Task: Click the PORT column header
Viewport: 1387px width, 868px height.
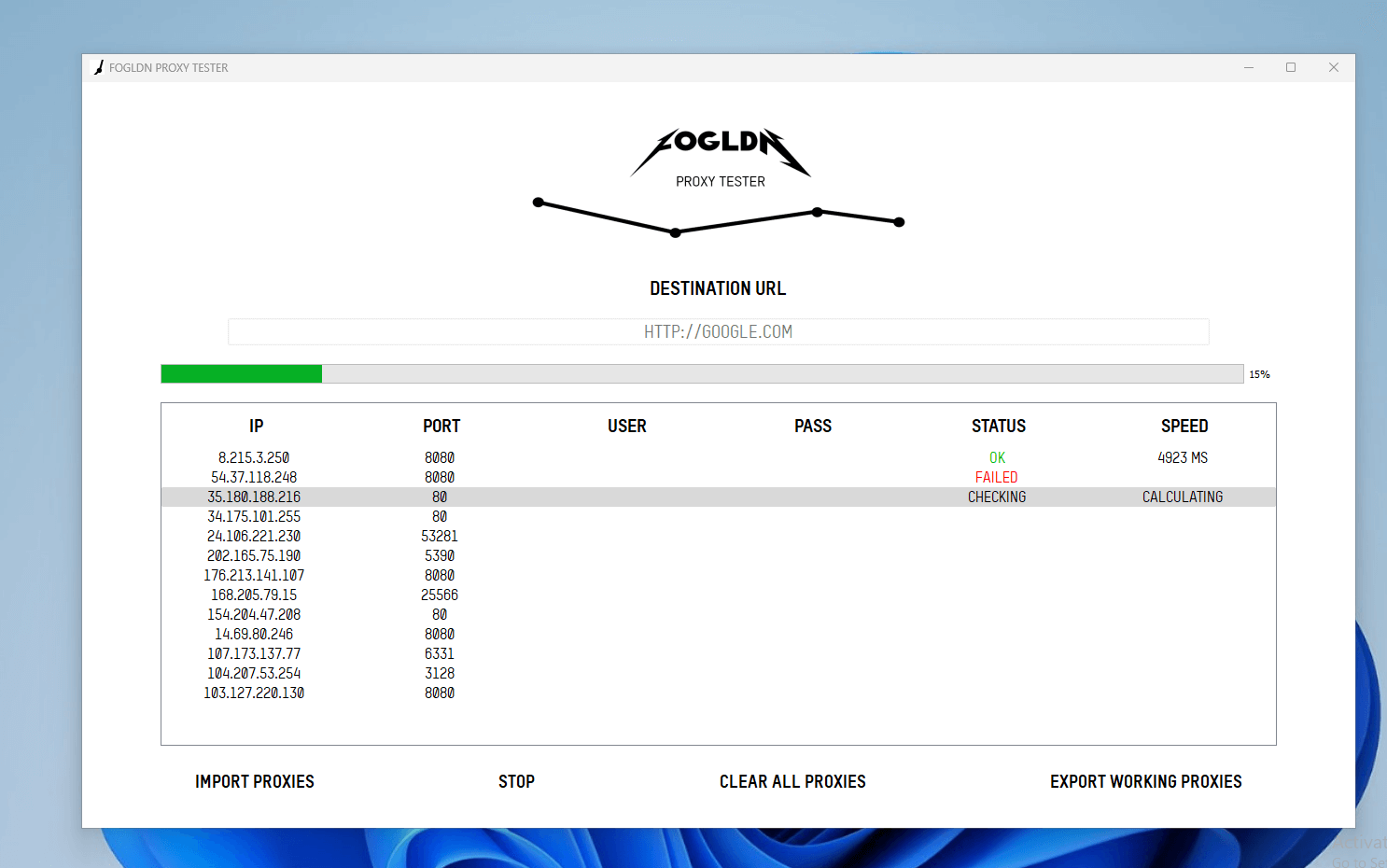Action: (x=441, y=426)
